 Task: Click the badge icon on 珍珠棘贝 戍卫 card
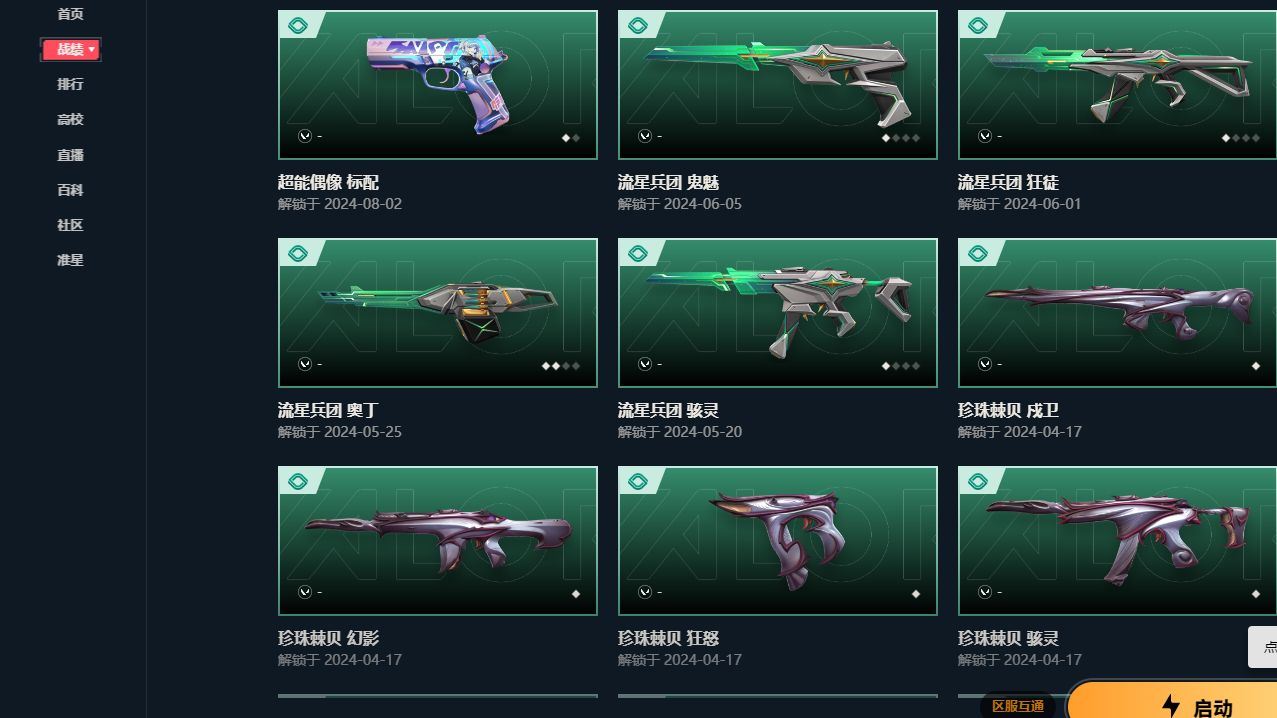point(977,254)
